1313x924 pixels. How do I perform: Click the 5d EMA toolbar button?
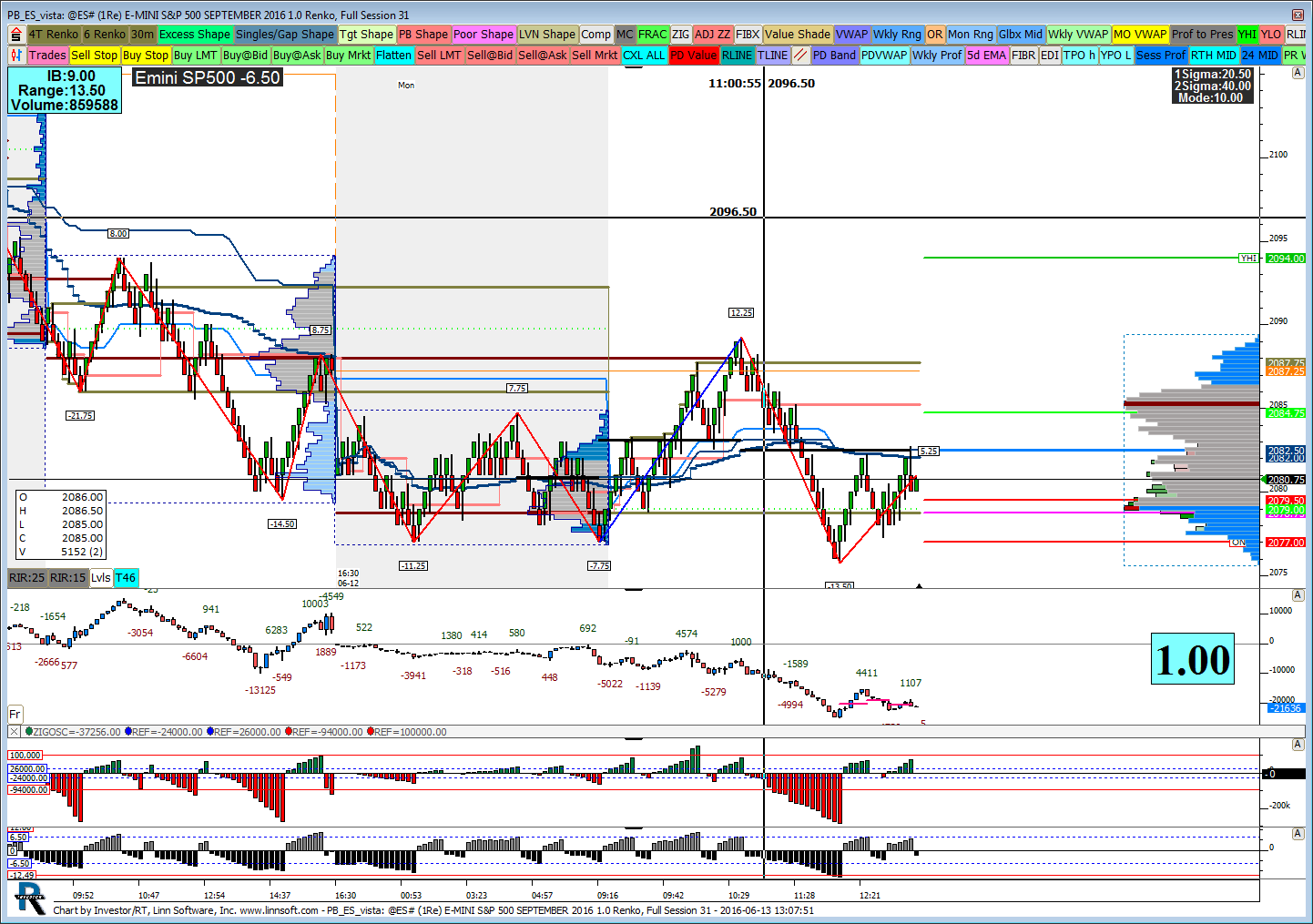(x=987, y=56)
